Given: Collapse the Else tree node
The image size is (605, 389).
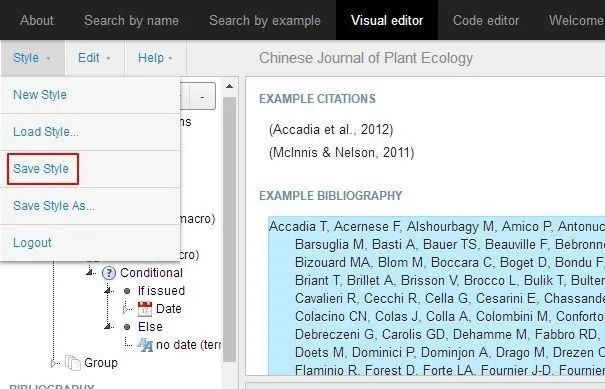Looking at the screenshot, I should pyautogui.click(x=108, y=326).
